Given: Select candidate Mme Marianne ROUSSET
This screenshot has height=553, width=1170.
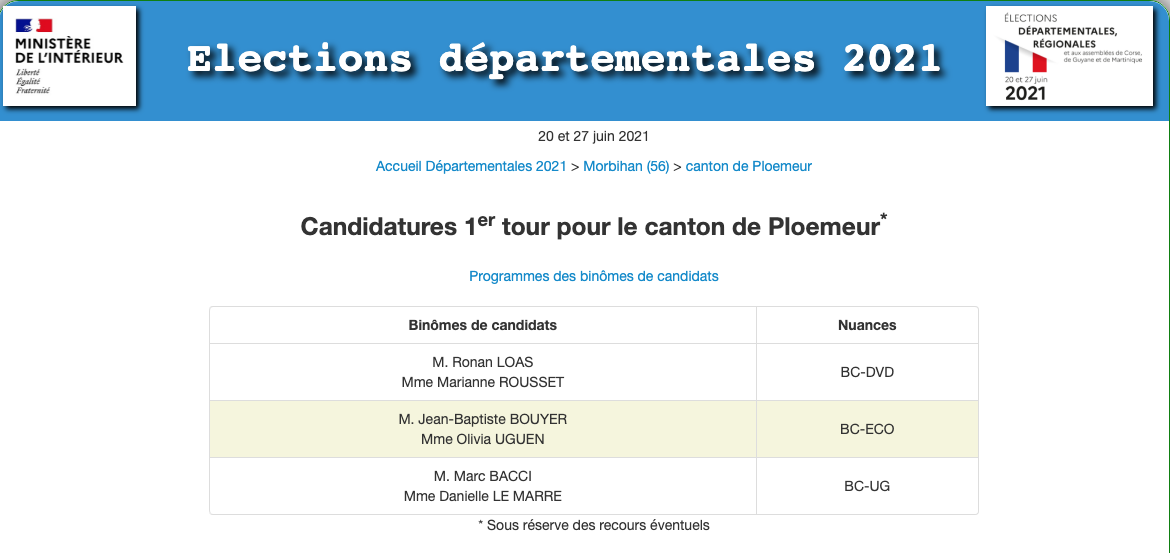Looking at the screenshot, I should [x=483, y=382].
